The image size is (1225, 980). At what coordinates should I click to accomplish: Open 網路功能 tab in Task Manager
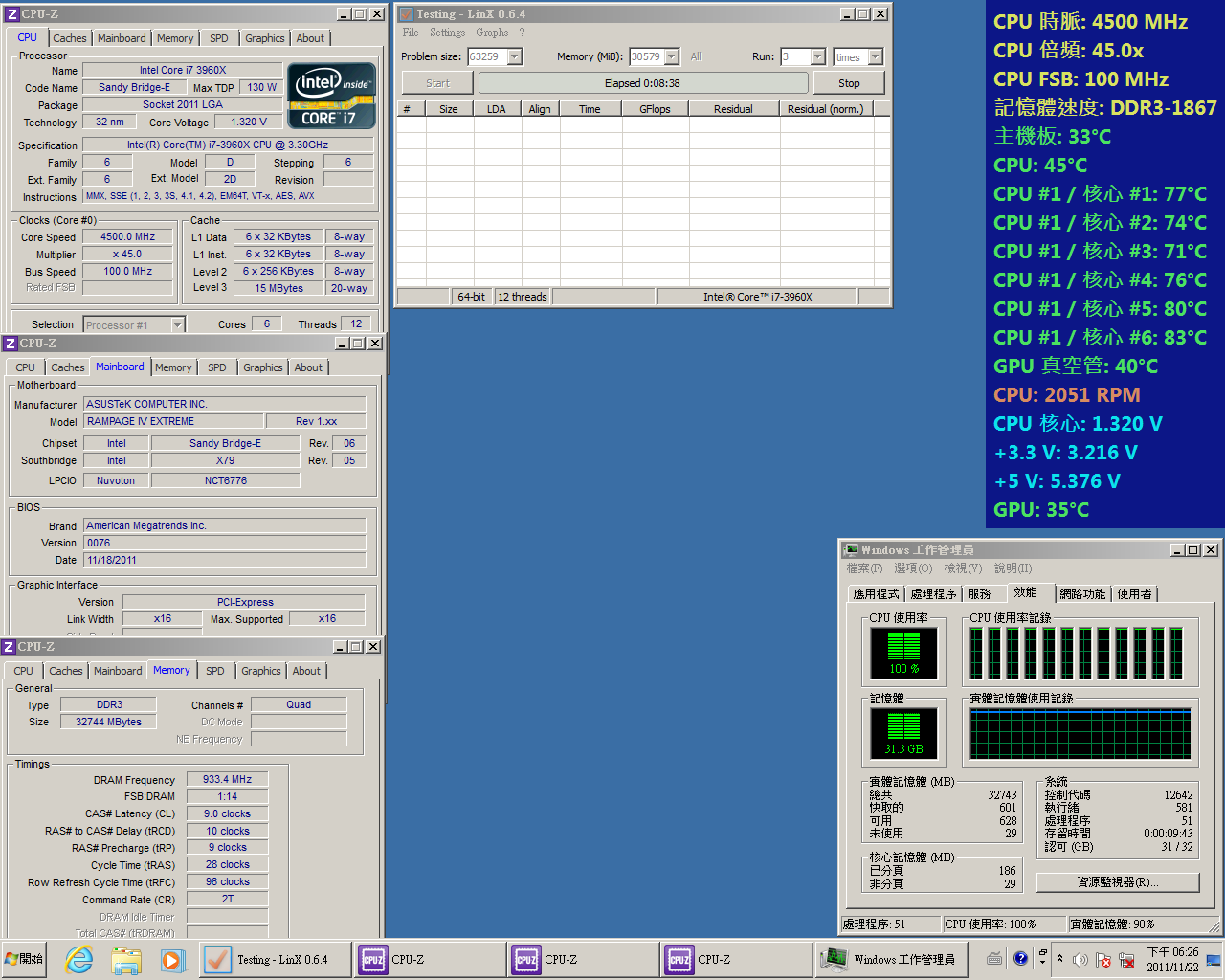(1082, 594)
